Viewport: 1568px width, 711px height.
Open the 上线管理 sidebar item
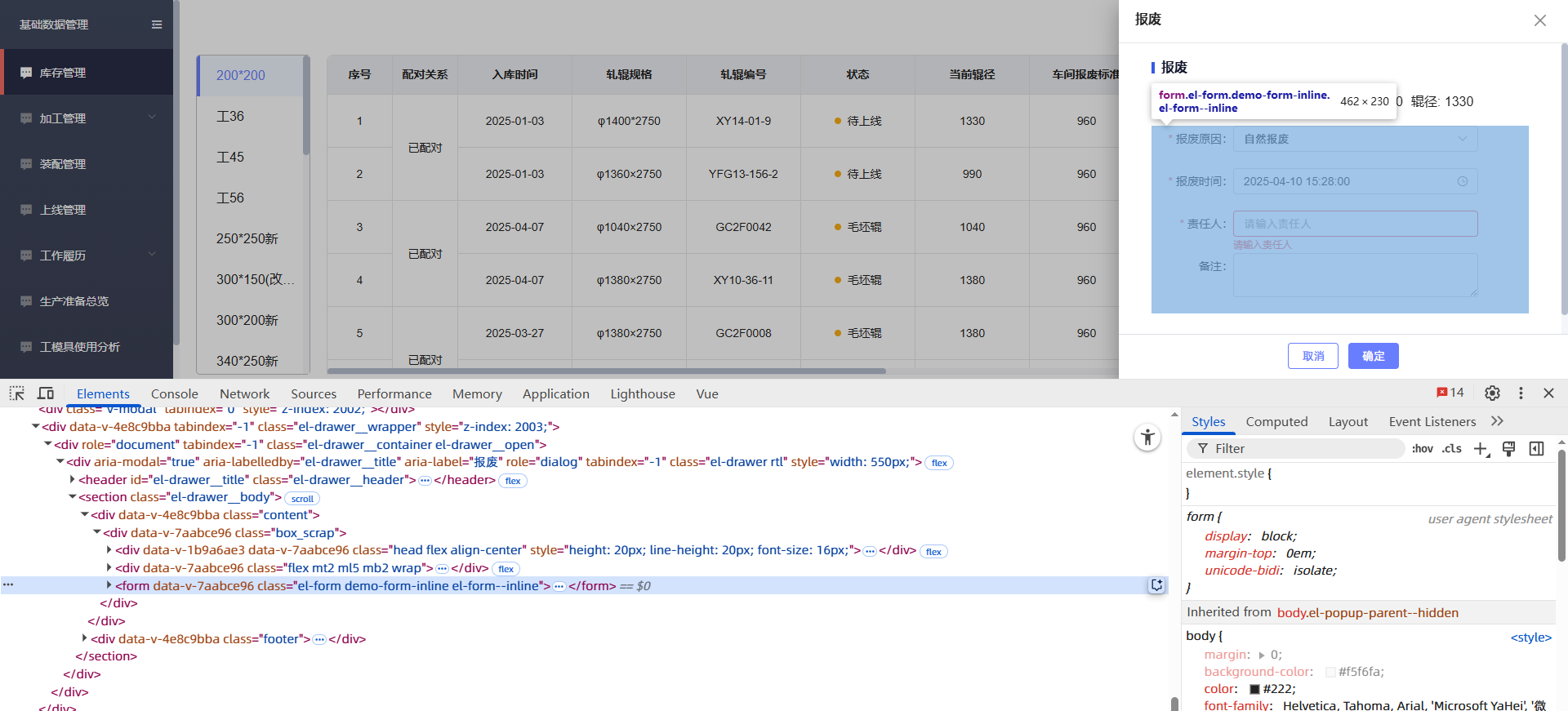click(87, 210)
